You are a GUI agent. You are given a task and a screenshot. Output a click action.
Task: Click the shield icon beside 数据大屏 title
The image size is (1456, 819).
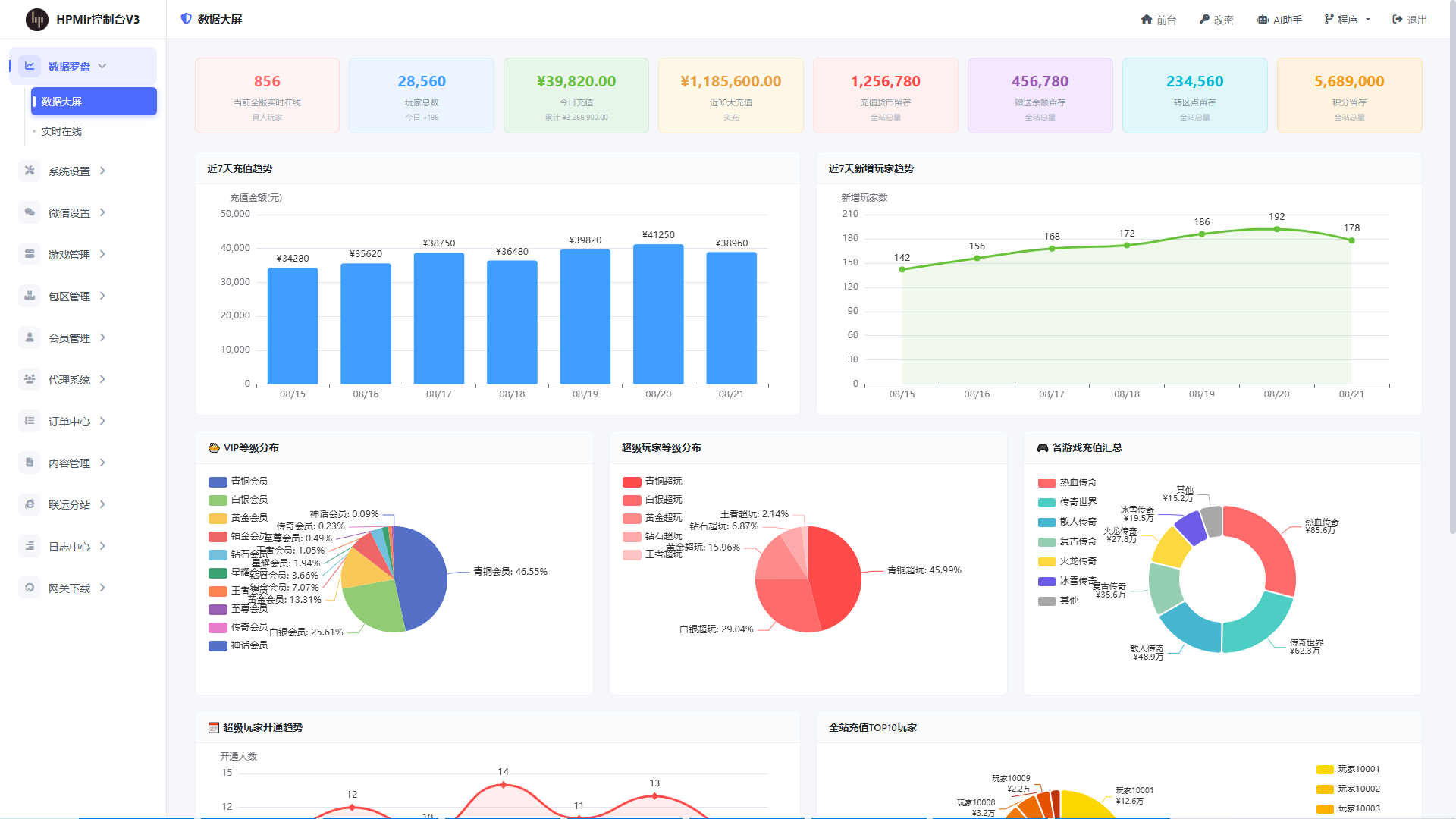[x=186, y=19]
